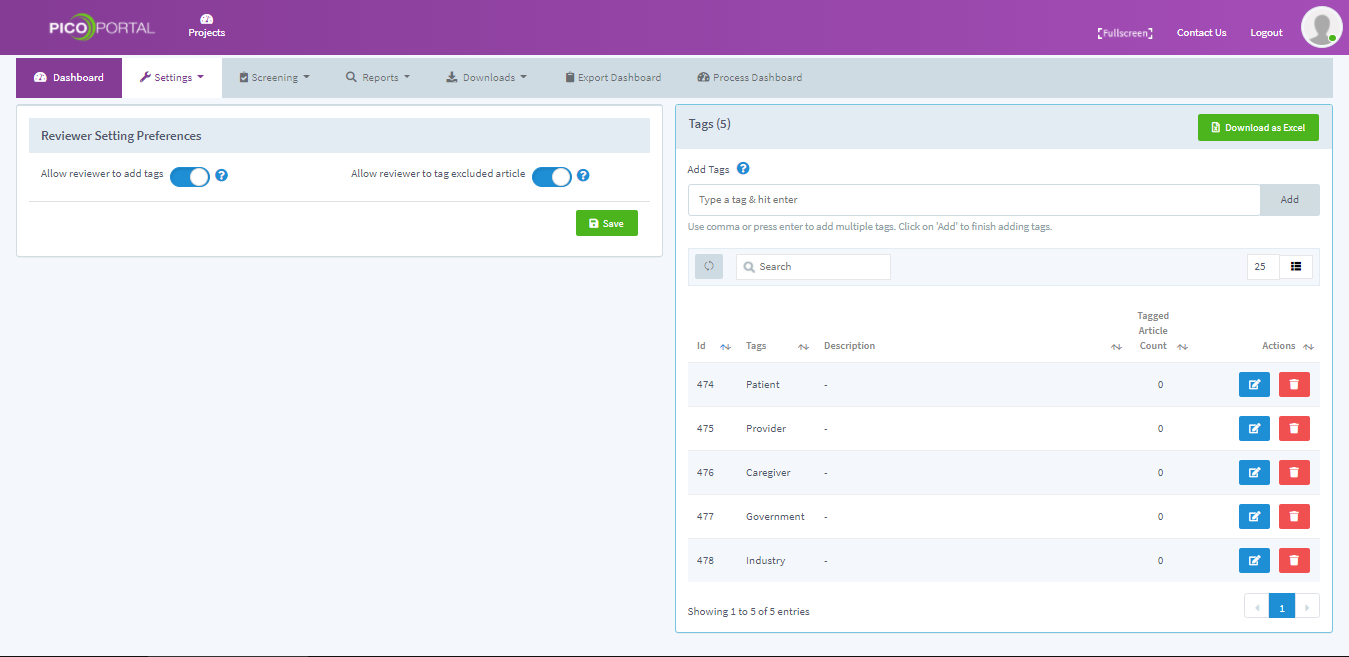The image size is (1349, 657).
Task: Open the Screening dropdown menu
Action: pos(275,77)
